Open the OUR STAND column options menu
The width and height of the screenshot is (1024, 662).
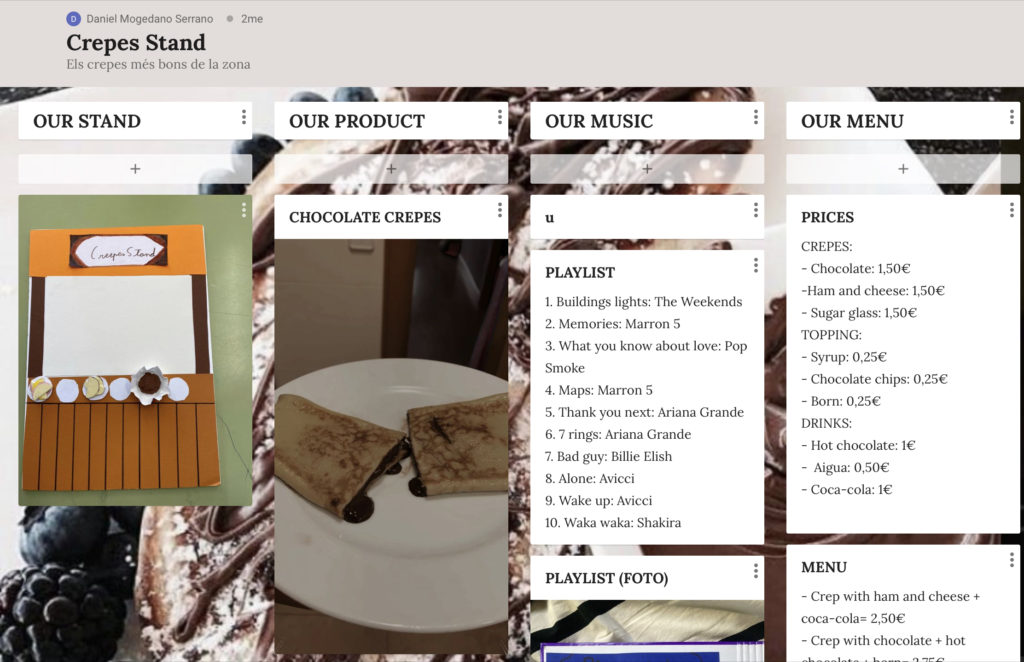pos(244,117)
